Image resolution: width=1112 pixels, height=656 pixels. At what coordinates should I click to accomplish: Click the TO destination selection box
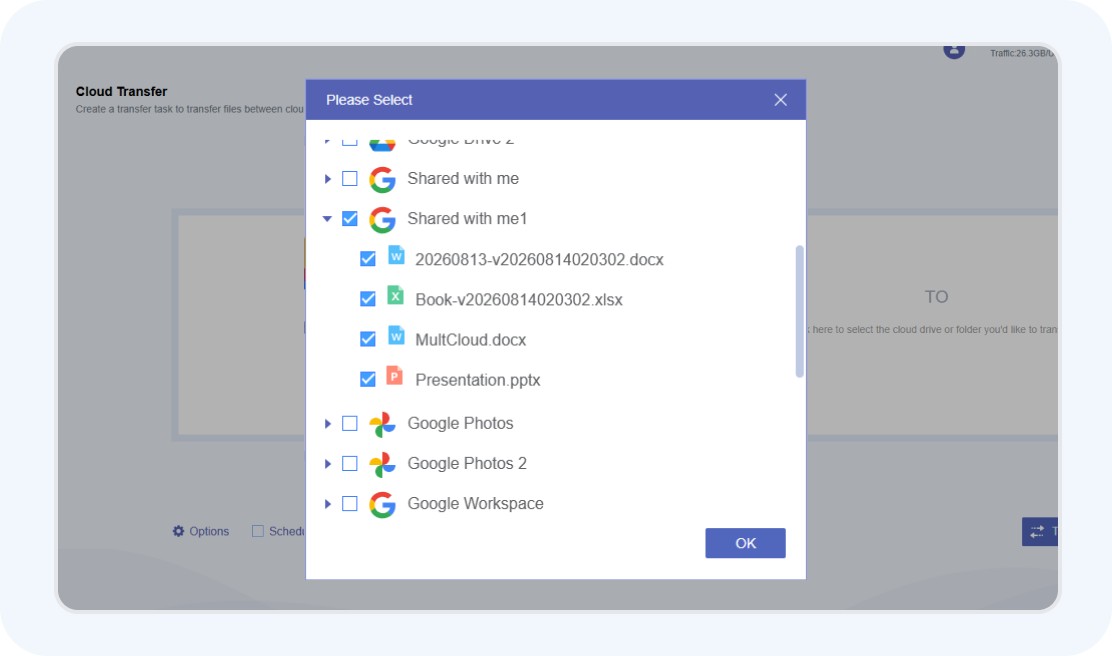click(933, 325)
